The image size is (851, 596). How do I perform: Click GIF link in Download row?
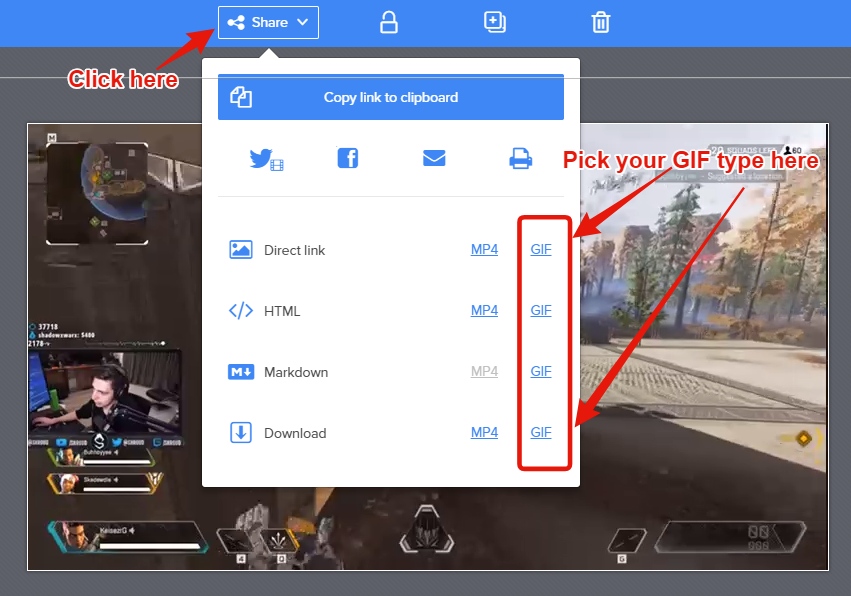point(541,432)
